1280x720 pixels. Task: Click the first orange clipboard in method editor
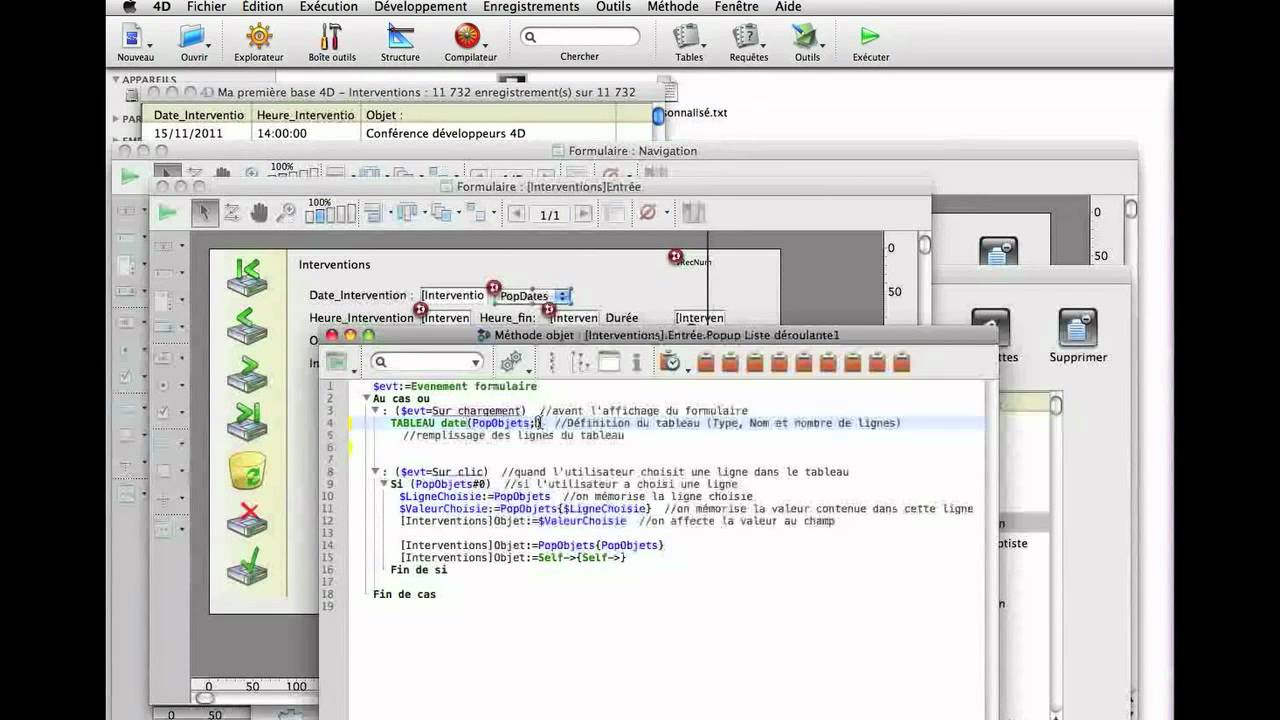706,362
